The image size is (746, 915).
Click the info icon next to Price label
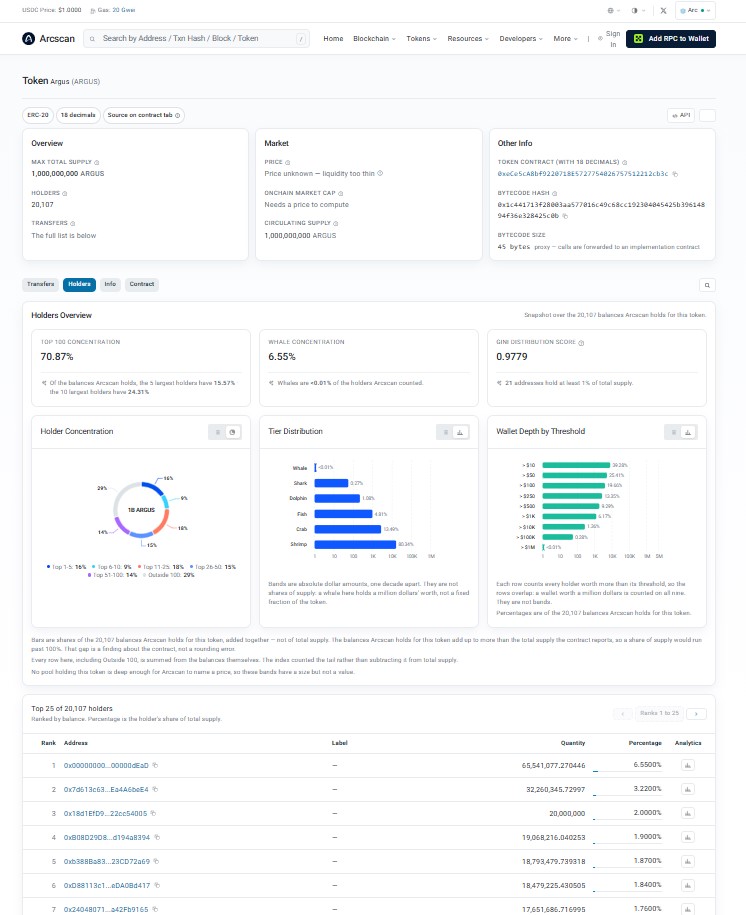click(287, 162)
